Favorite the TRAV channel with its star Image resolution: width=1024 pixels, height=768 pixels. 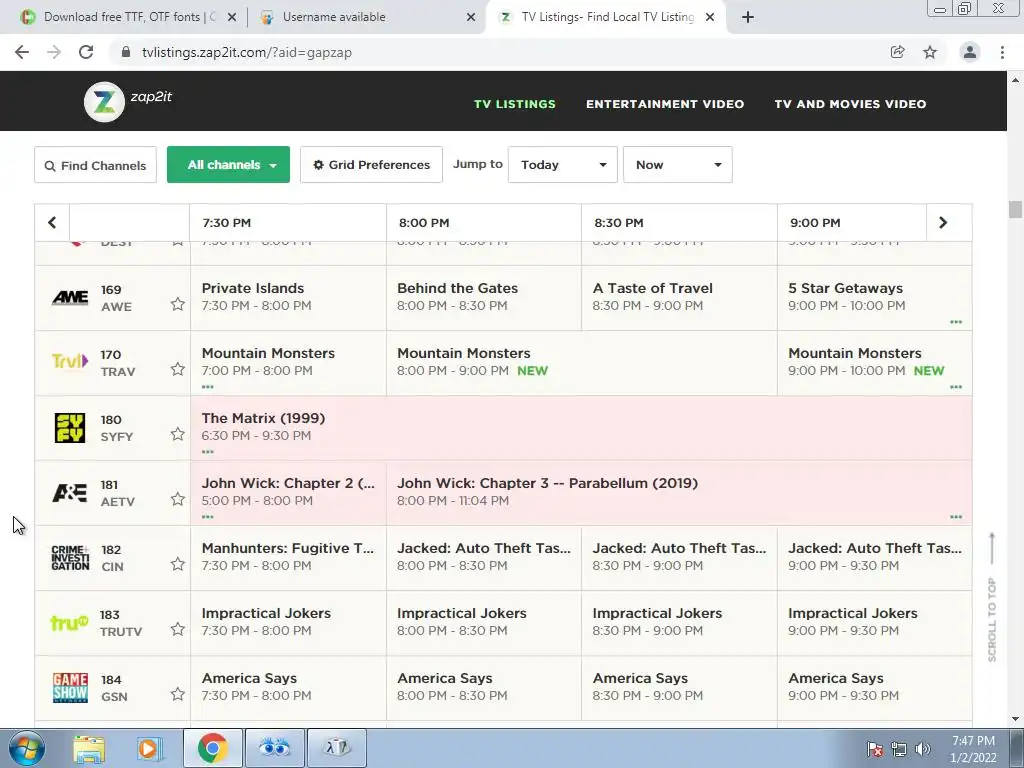click(x=178, y=369)
